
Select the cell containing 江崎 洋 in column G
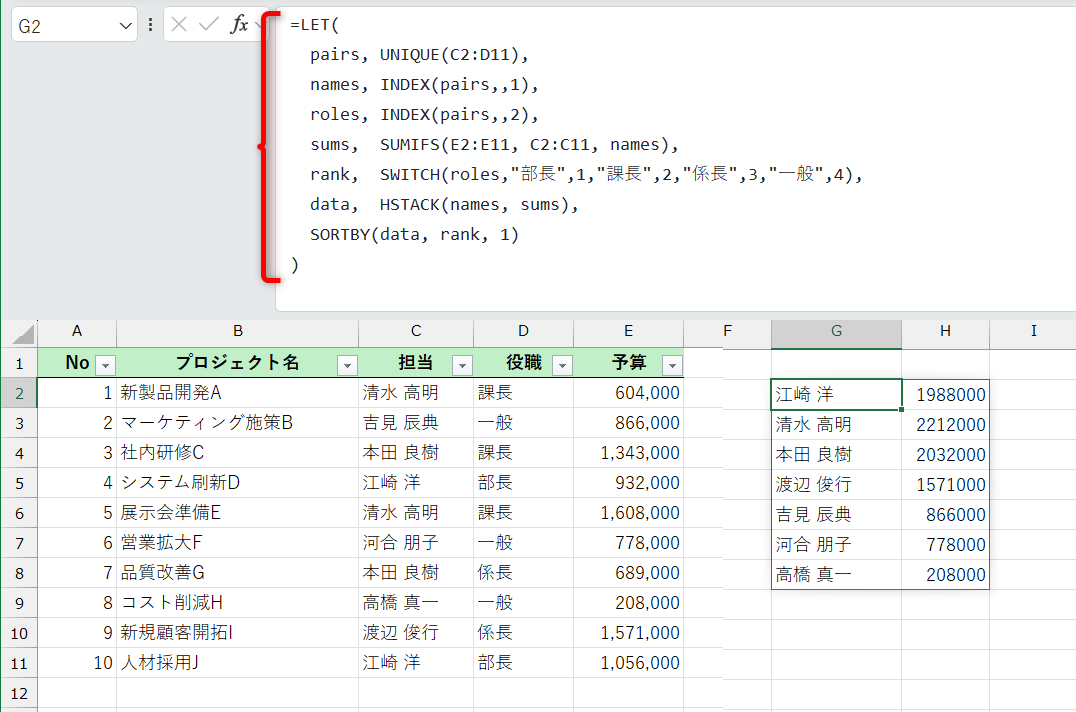coord(836,394)
